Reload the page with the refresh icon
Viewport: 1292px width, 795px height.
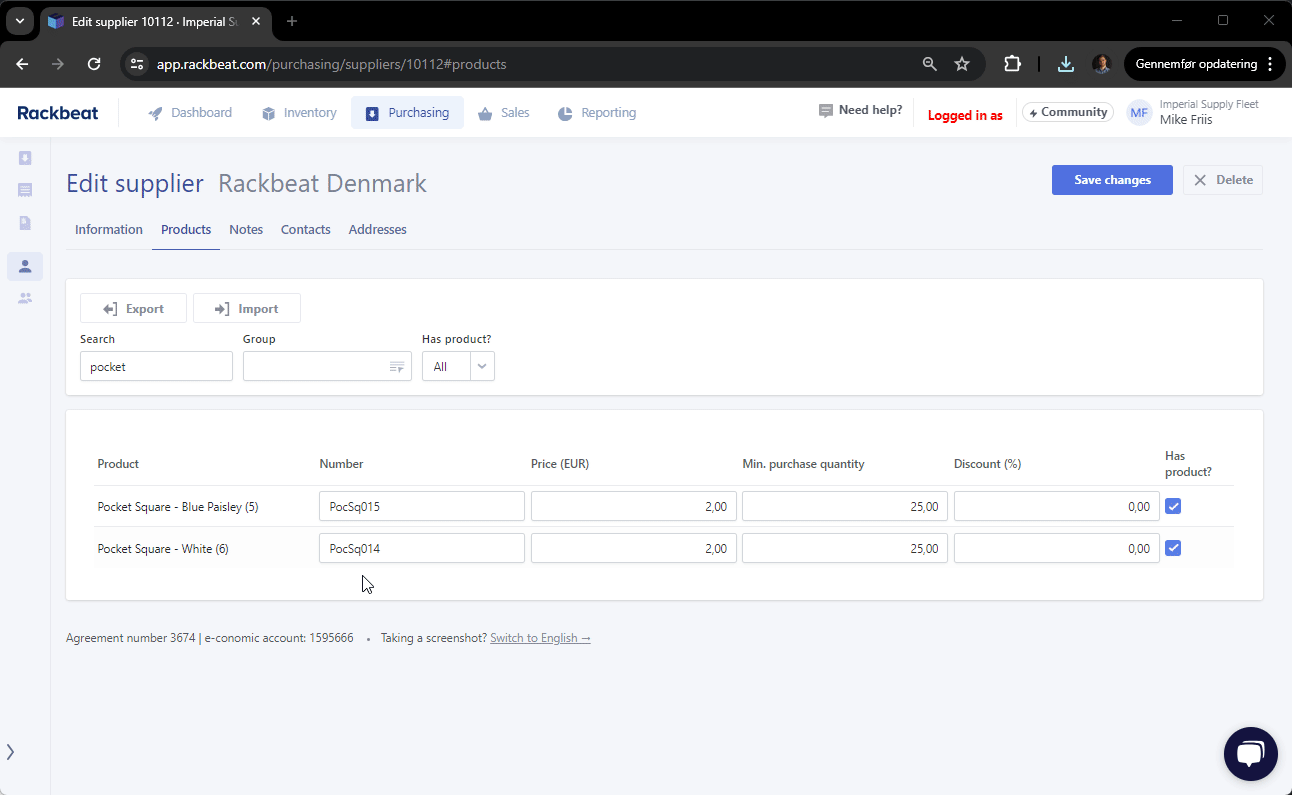(94, 64)
